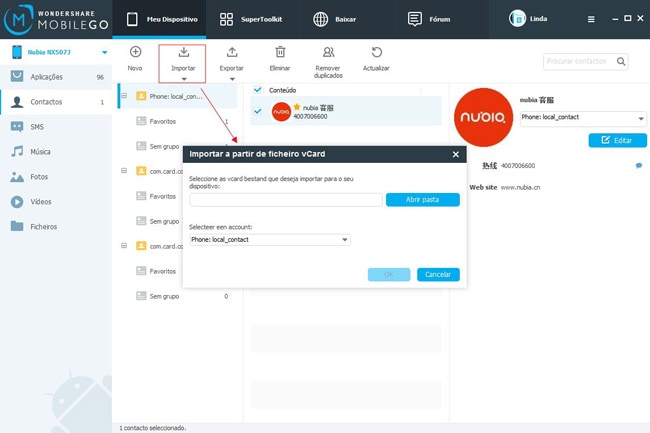Click the search magnifier icon
Viewport: 650px width, 433px height.
point(621,61)
